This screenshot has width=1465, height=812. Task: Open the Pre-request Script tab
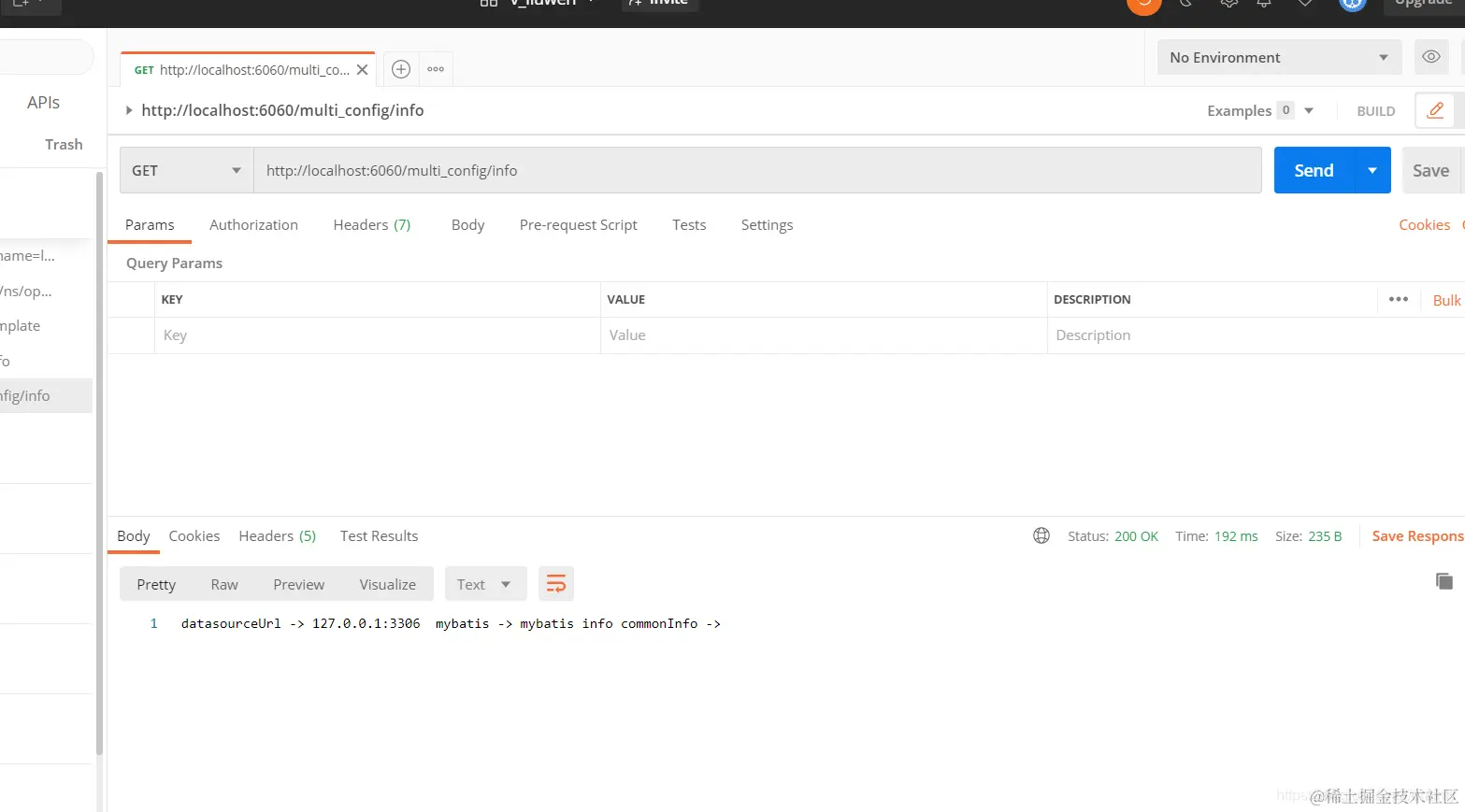point(578,225)
